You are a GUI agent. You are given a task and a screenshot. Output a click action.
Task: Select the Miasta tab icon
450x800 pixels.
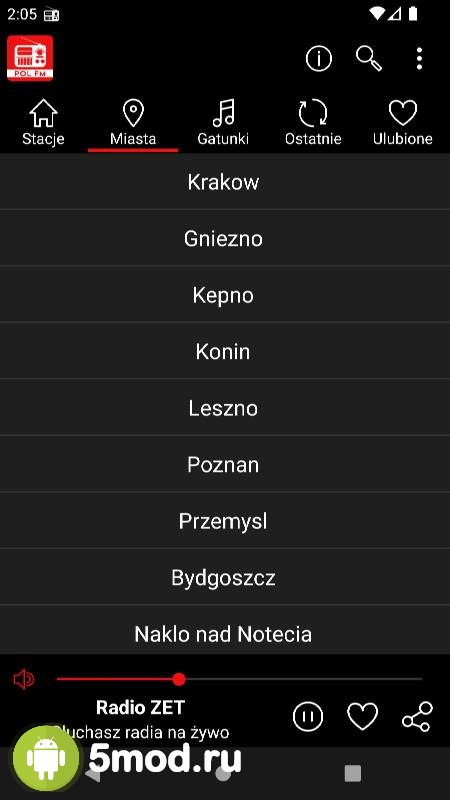click(133, 113)
